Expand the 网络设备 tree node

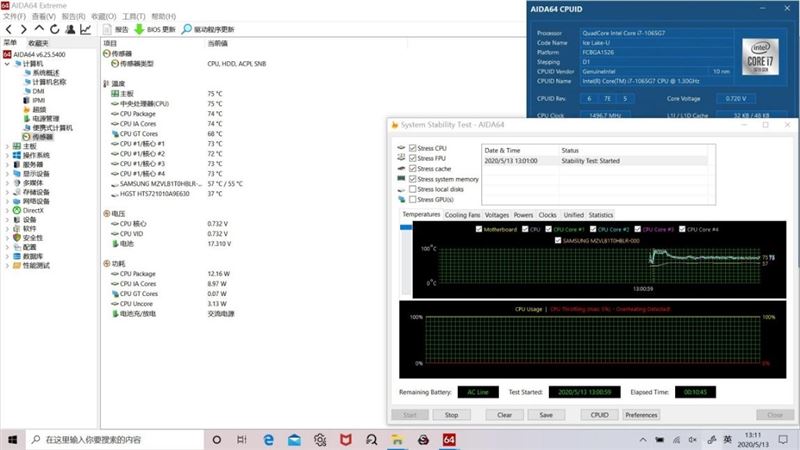(7, 202)
